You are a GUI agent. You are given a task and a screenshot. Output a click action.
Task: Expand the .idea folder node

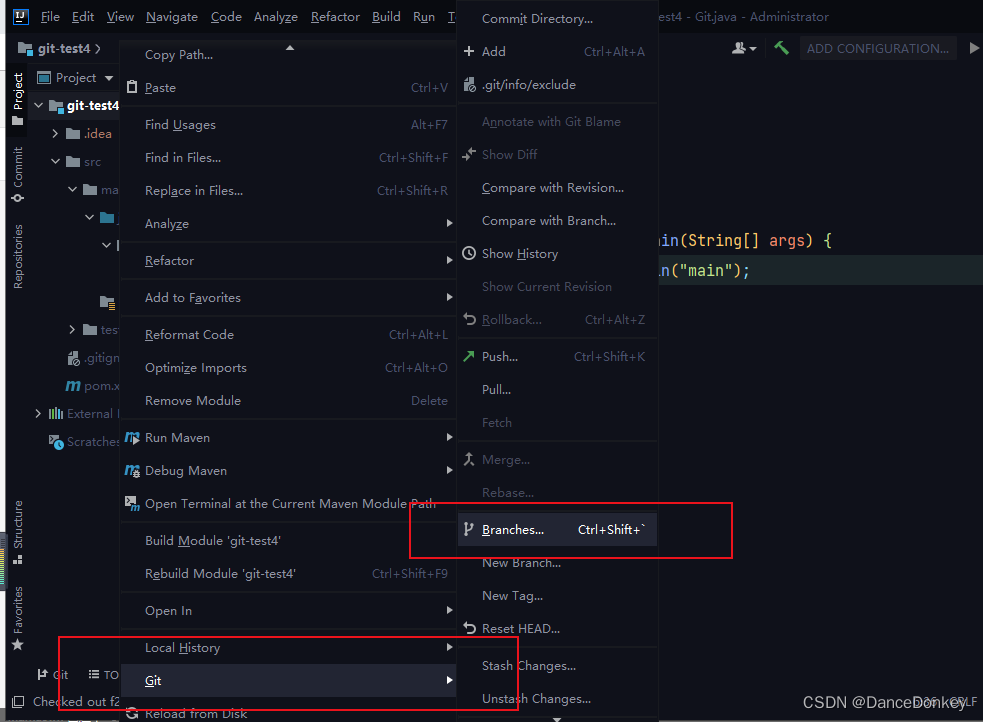[55, 133]
